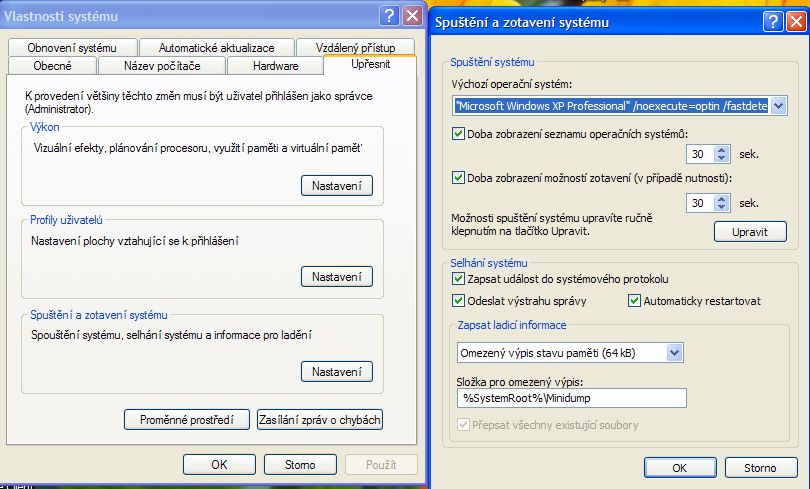Click the Složka pro omezený výpis field
Viewport: 810px width, 489px height.
click(572, 399)
